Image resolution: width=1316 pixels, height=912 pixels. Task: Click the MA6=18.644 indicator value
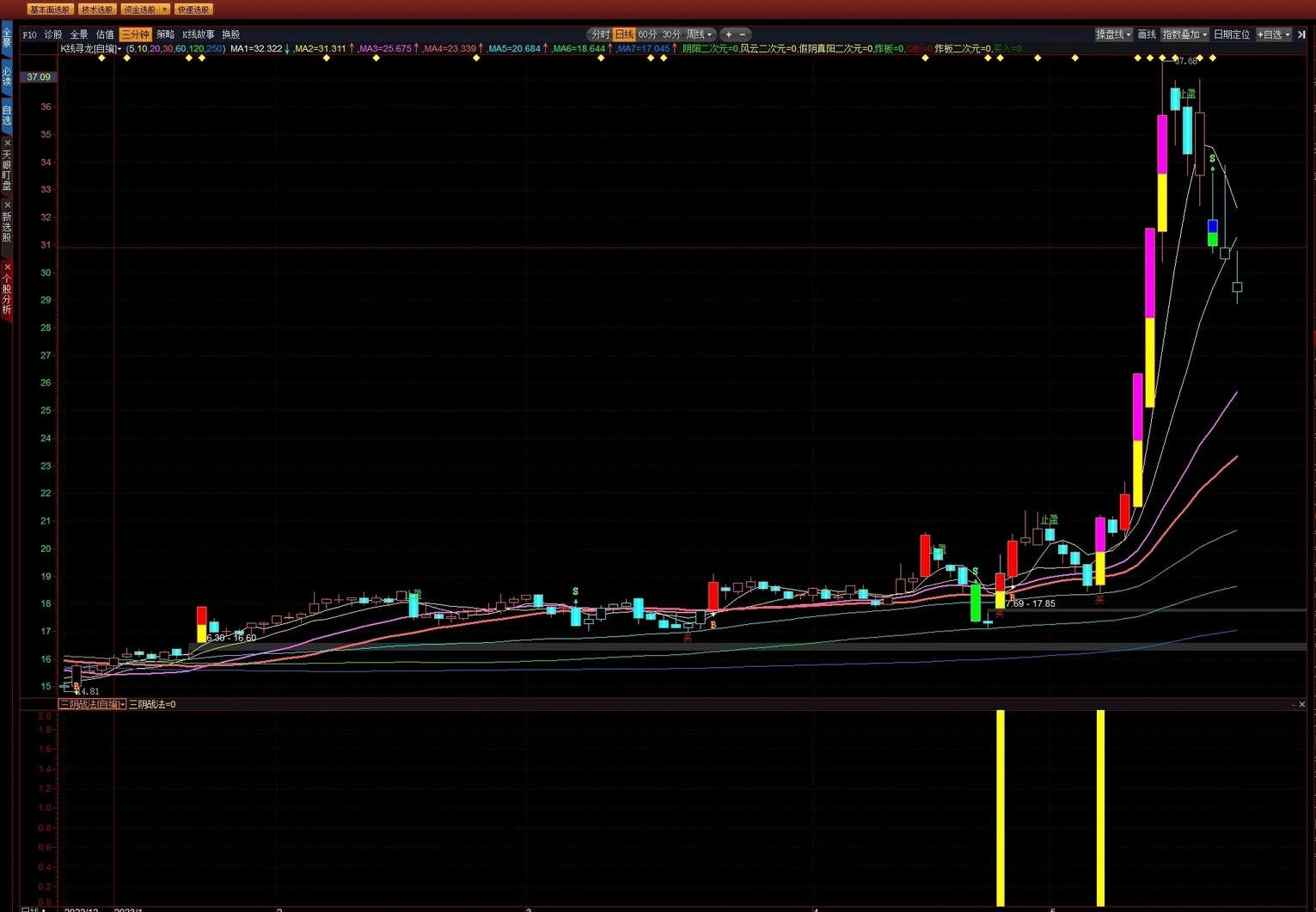[x=579, y=49]
